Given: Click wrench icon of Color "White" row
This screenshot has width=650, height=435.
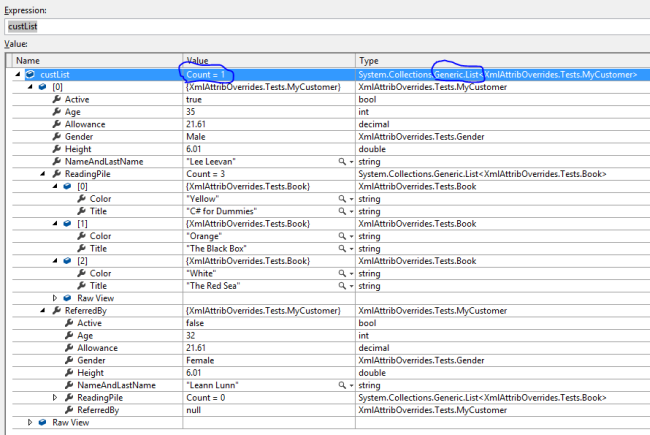Looking at the screenshot, I should coord(82,273).
